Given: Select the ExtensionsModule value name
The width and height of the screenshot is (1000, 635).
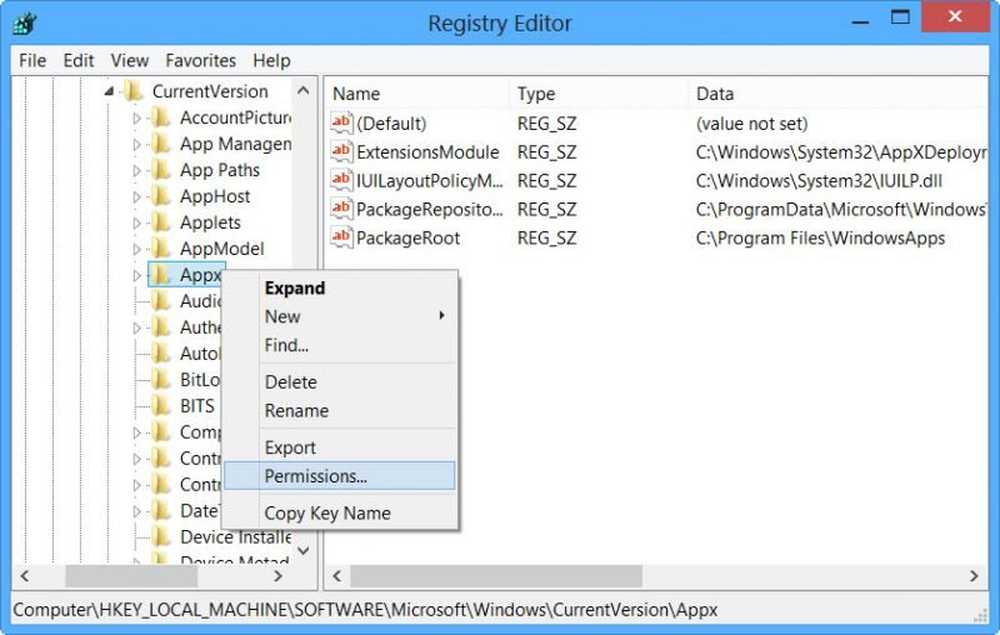Looking at the screenshot, I should pyautogui.click(x=428, y=152).
